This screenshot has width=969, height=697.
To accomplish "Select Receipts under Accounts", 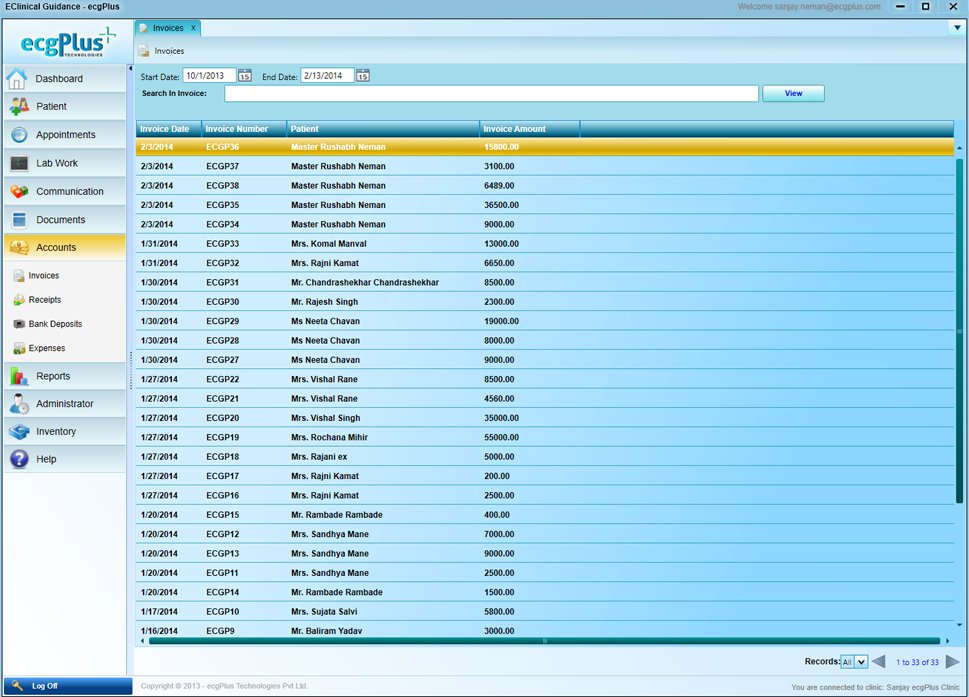I will click(44, 300).
